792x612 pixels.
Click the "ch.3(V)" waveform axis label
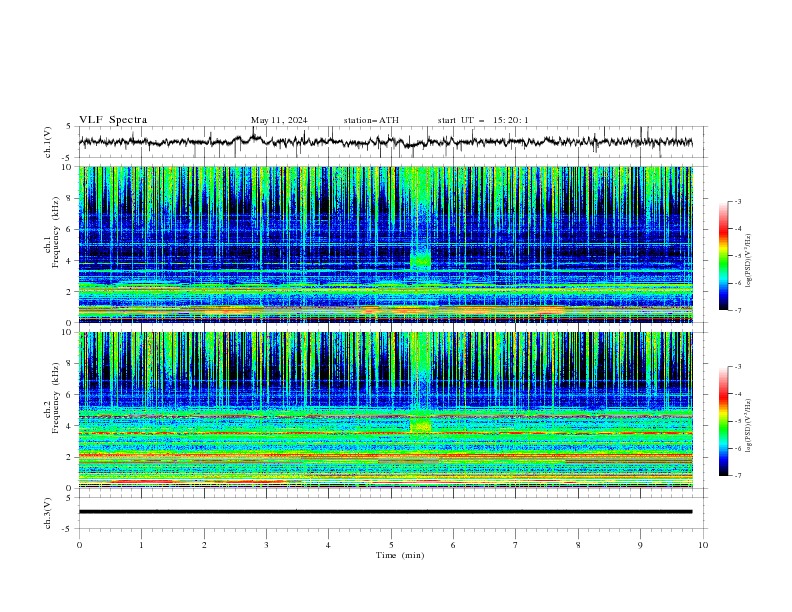click(47, 513)
